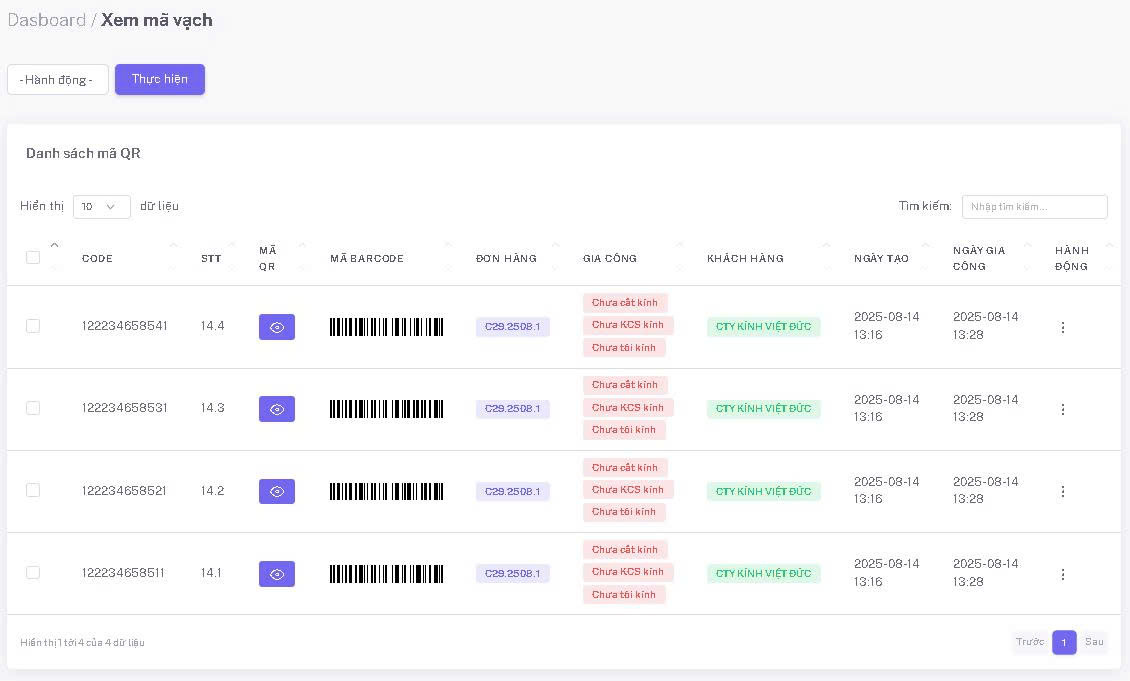
Task: Open three-dot menu for row 14.3
Action: [1062, 409]
